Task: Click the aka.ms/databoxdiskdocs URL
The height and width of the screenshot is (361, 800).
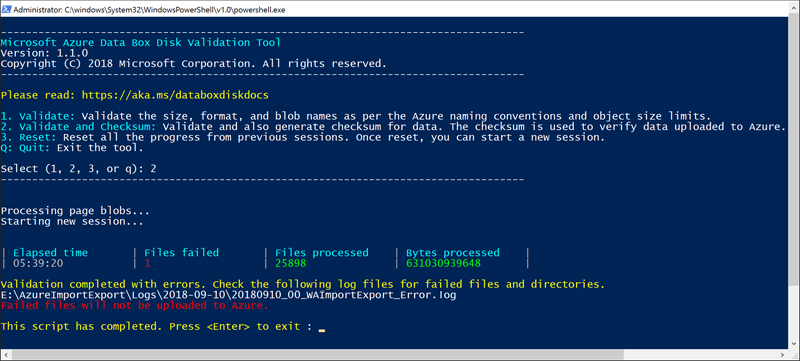Action: tap(175, 95)
